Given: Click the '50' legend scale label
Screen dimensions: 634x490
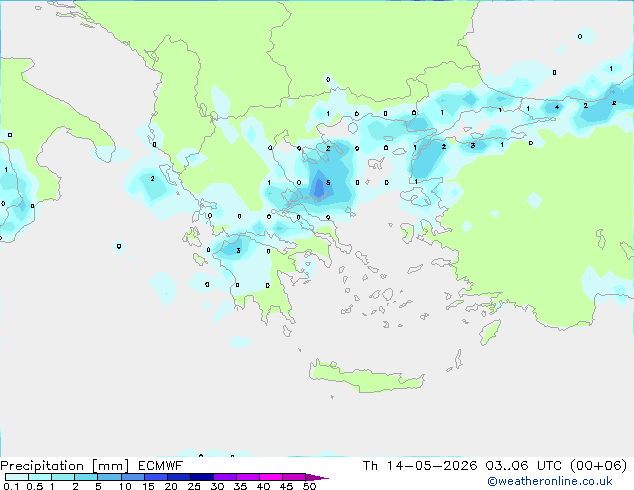Looking at the screenshot, I should (309, 486).
